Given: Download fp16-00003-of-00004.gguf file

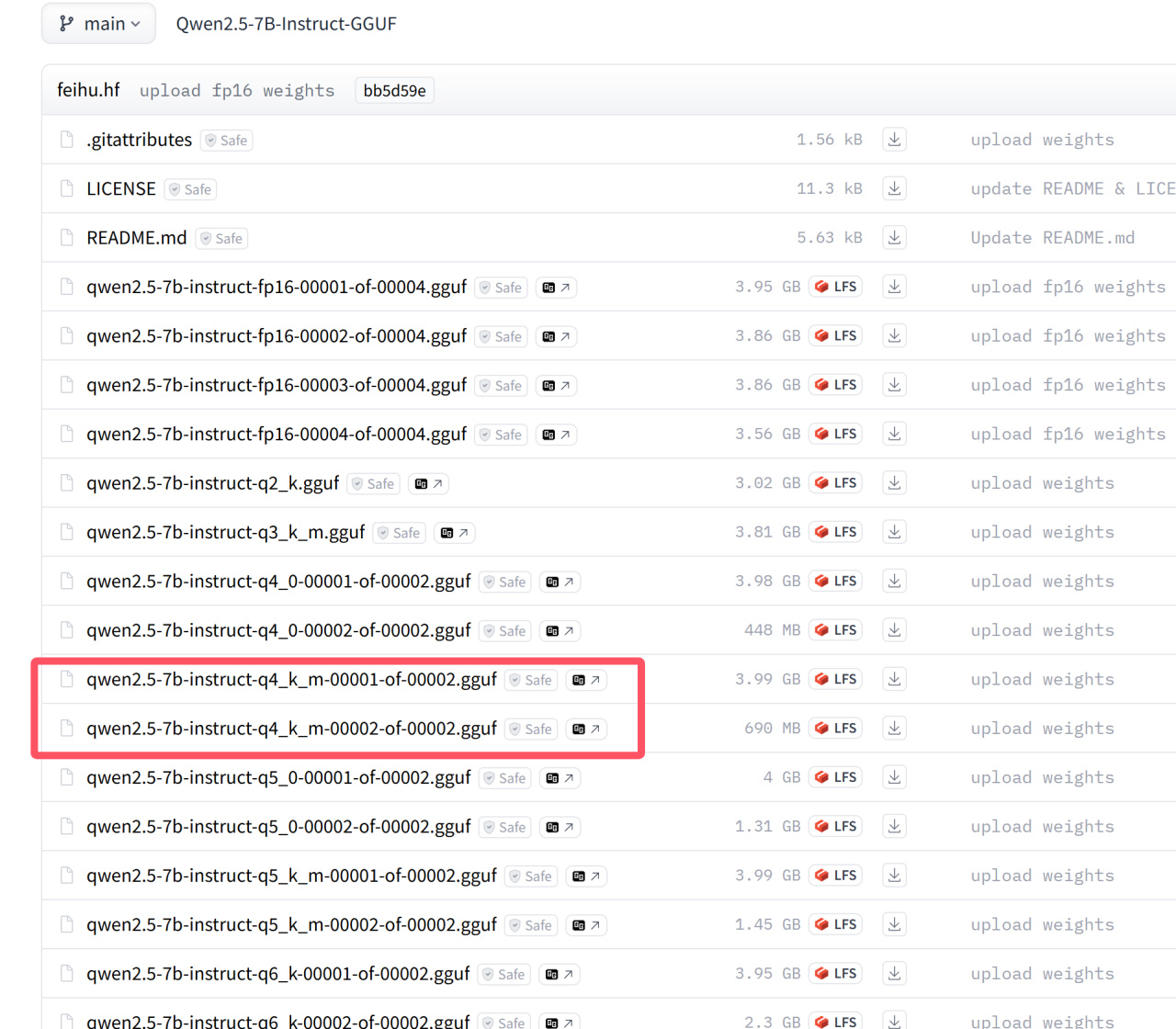Looking at the screenshot, I should [894, 385].
